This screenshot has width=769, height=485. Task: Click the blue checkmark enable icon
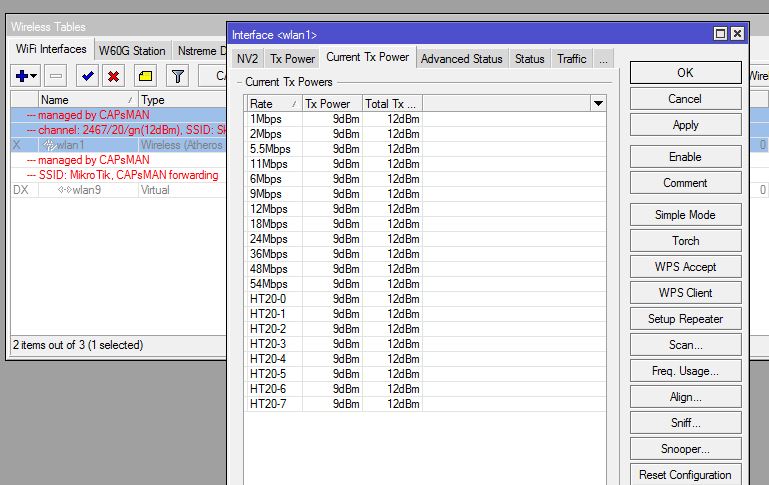(88, 76)
